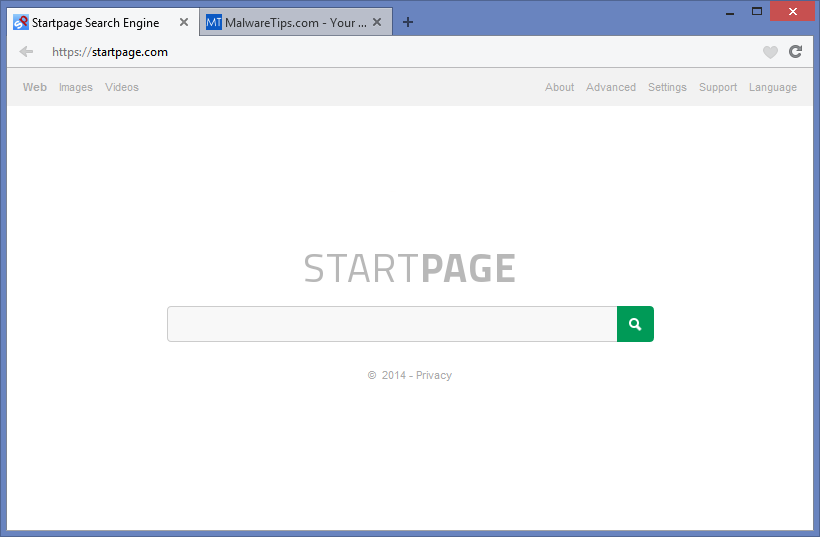Click the green search magnifier button
This screenshot has height=537, width=820.
[635, 324]
